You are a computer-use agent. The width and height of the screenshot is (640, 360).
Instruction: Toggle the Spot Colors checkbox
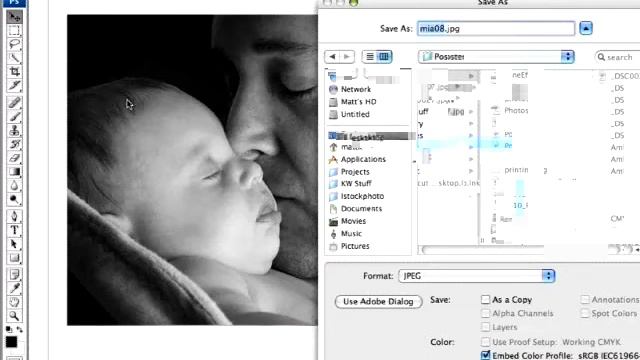585,313
